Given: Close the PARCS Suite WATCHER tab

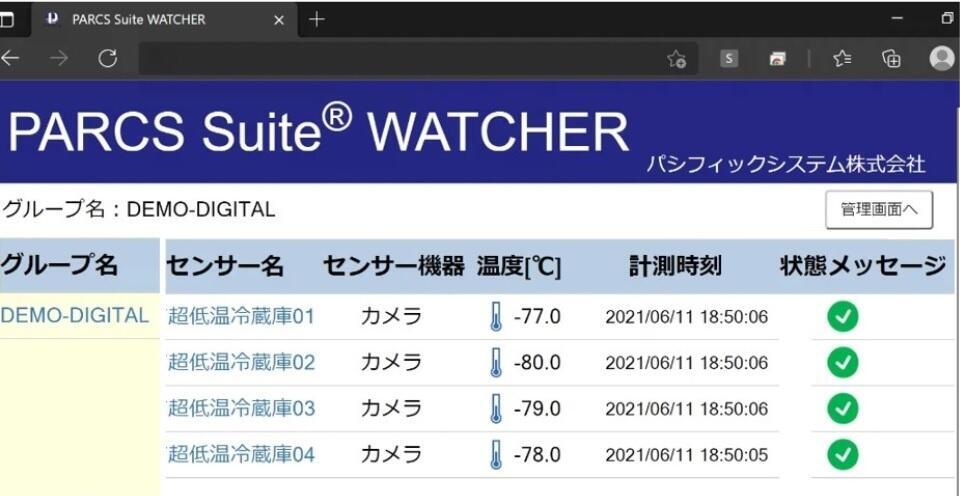Looking at the screenshot, I should (x=279, y=20).
